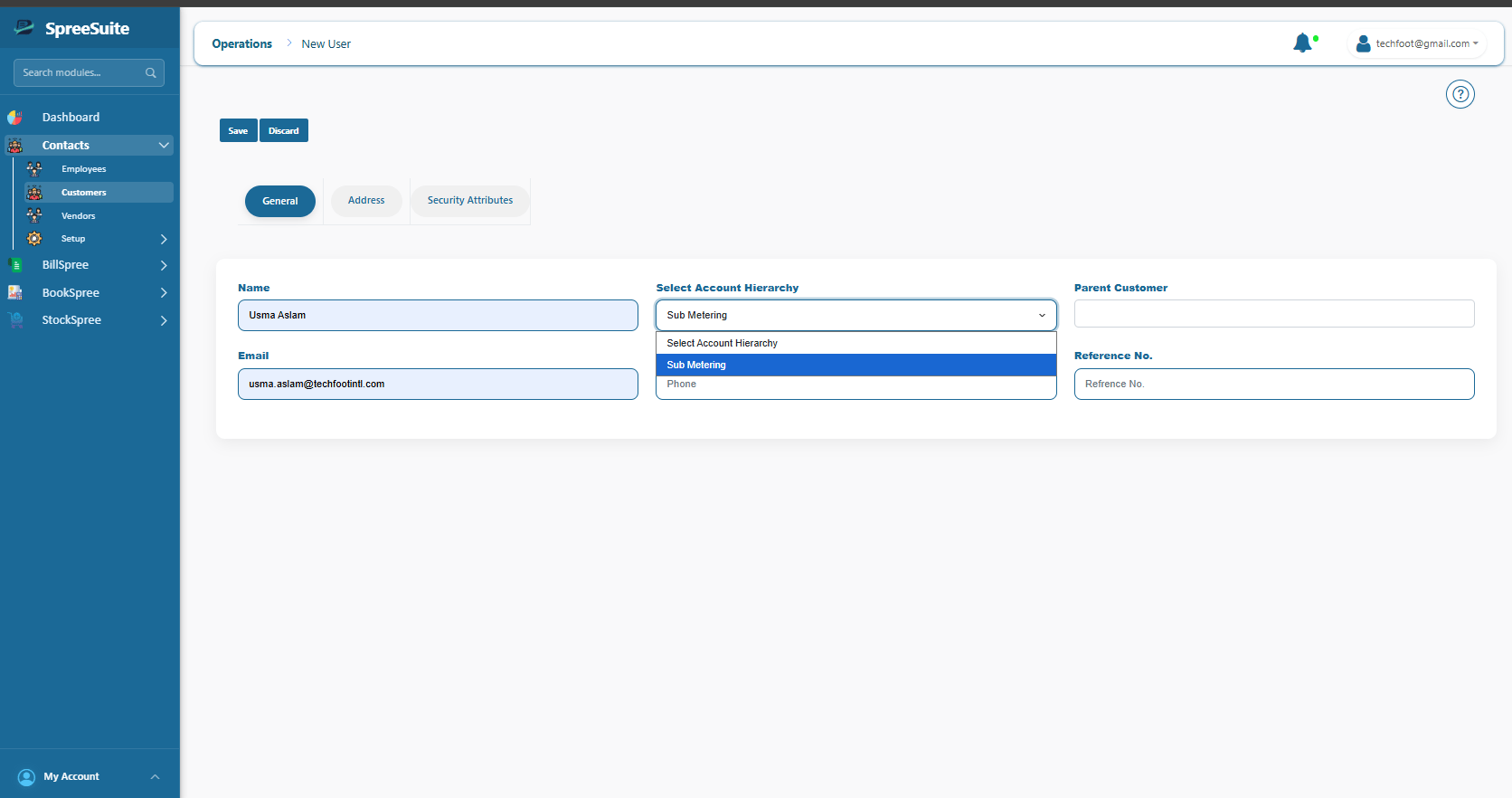Click the BillSpree green icon

(x=15, y=265)
